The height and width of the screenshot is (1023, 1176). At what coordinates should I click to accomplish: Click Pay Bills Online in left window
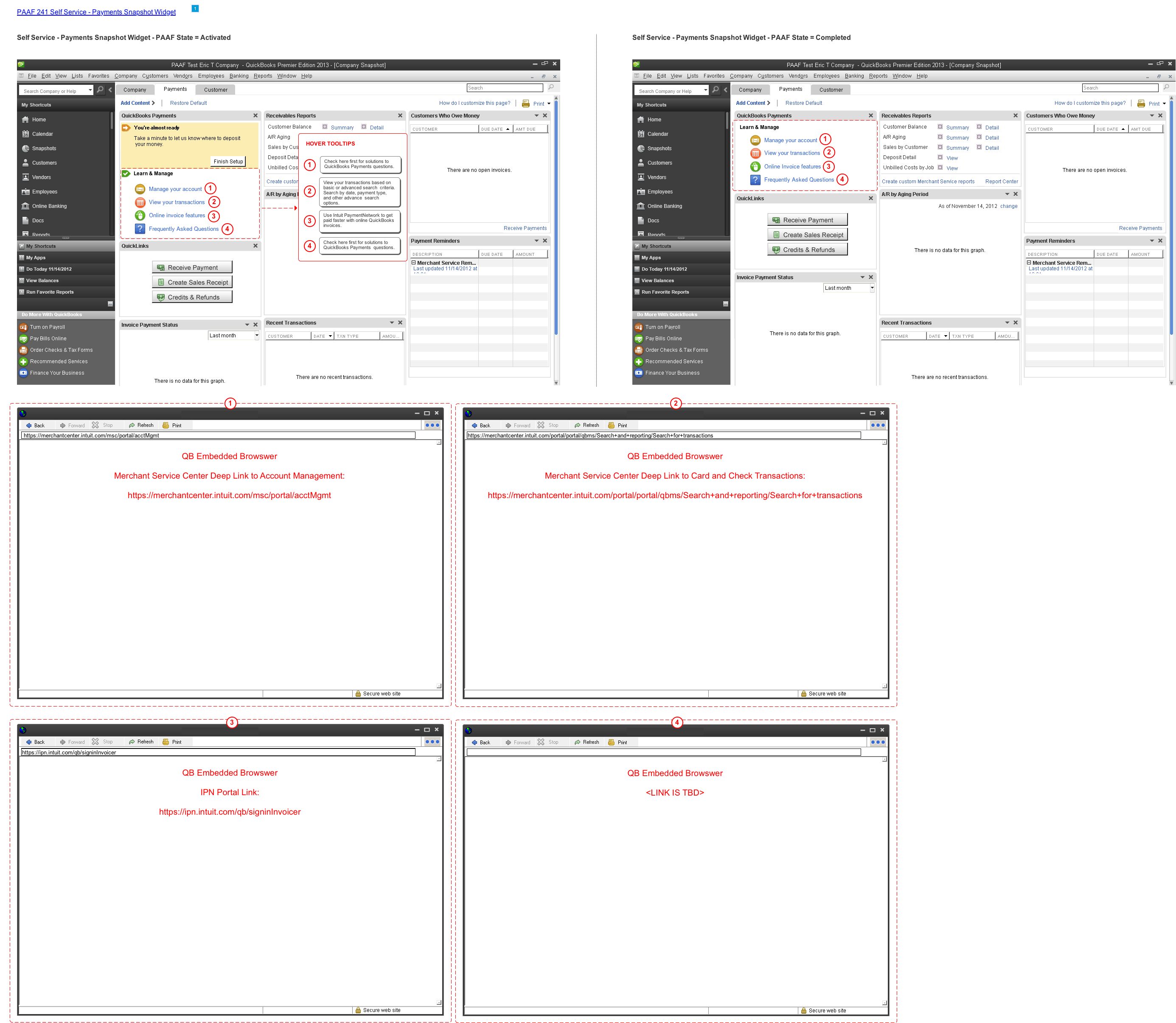[48, 339]
